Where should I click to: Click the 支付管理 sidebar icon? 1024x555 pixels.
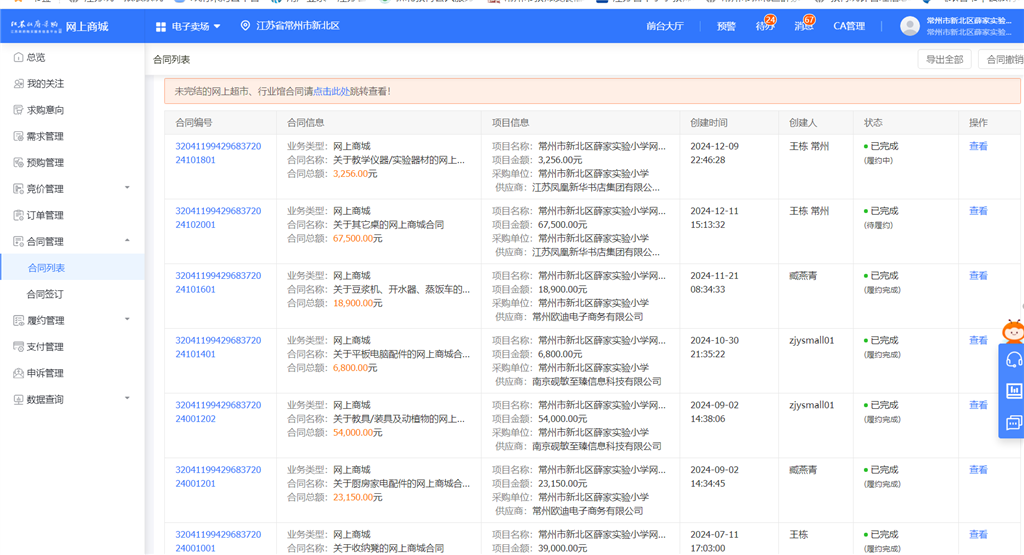pyautogui.click(x=18, y=347)
